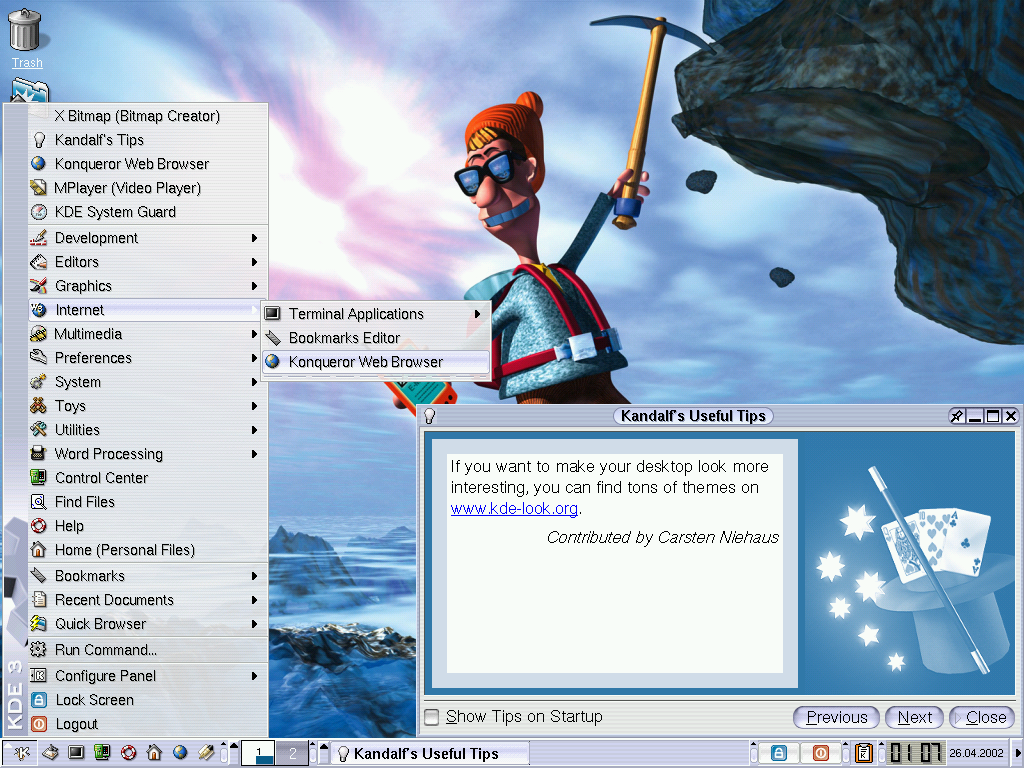The height and width of the screenshot is (768, 1024).
Task: Expand the Toys submenu
Action: coord(148,406)
